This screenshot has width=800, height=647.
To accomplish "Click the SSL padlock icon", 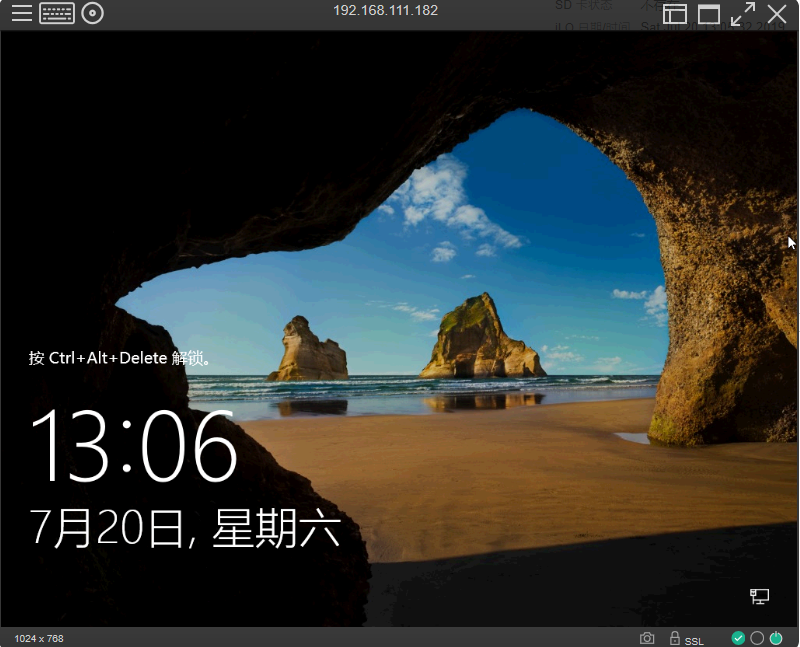I will (x=674, y=638).
